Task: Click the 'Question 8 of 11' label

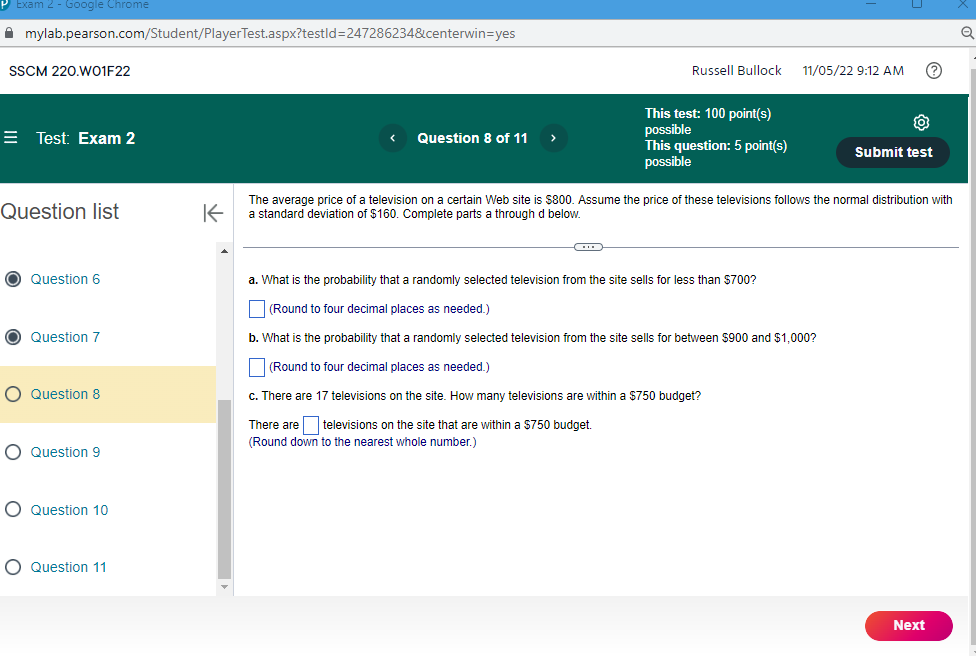Action: [x=472, y=138]
